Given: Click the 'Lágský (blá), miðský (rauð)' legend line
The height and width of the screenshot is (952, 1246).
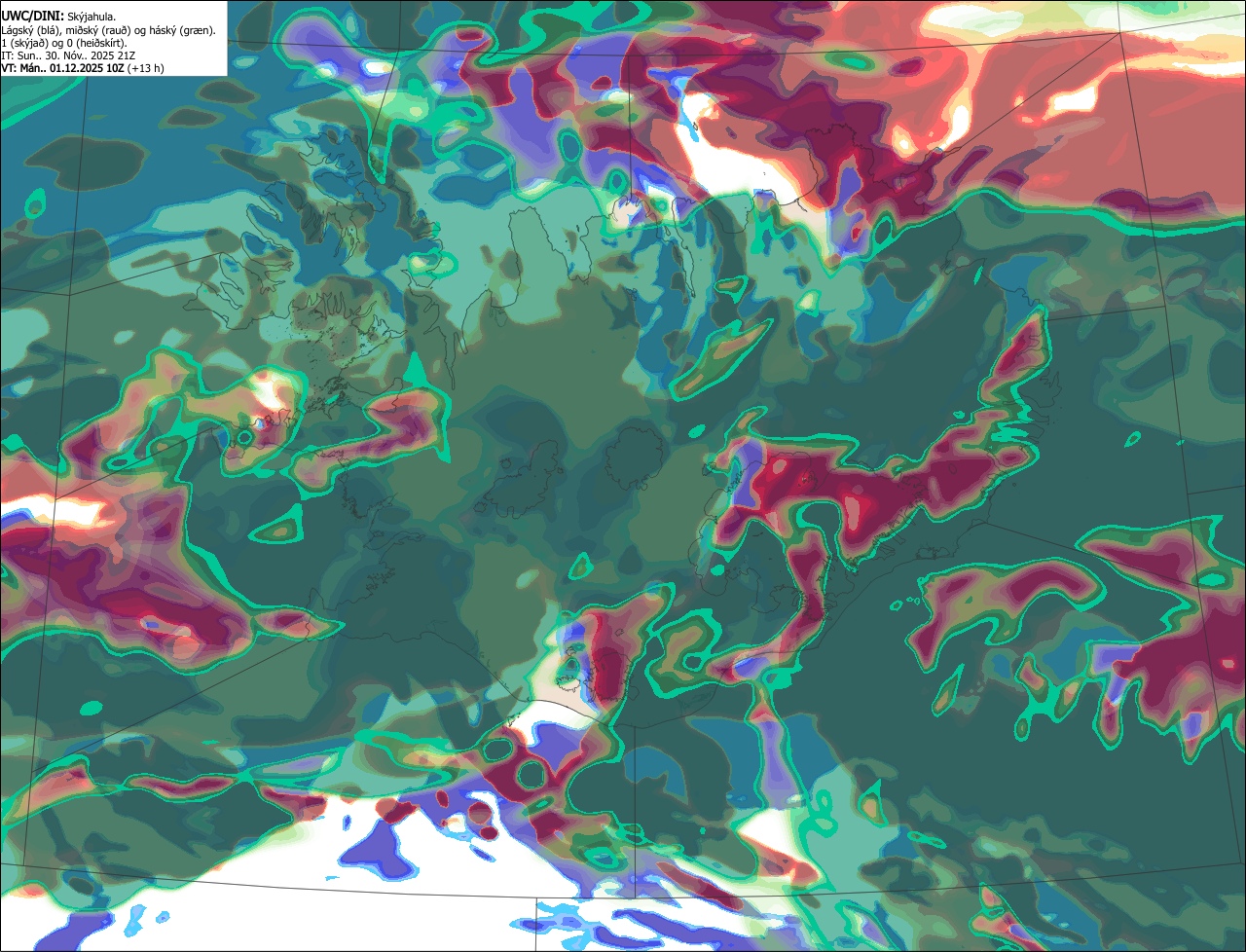Looking at the screenshot, I should point(109,30).
